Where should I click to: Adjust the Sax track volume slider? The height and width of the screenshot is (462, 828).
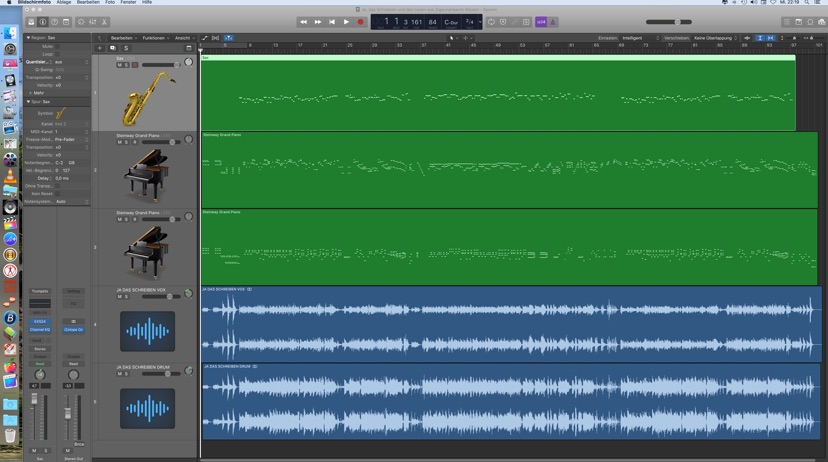(161, 65)
